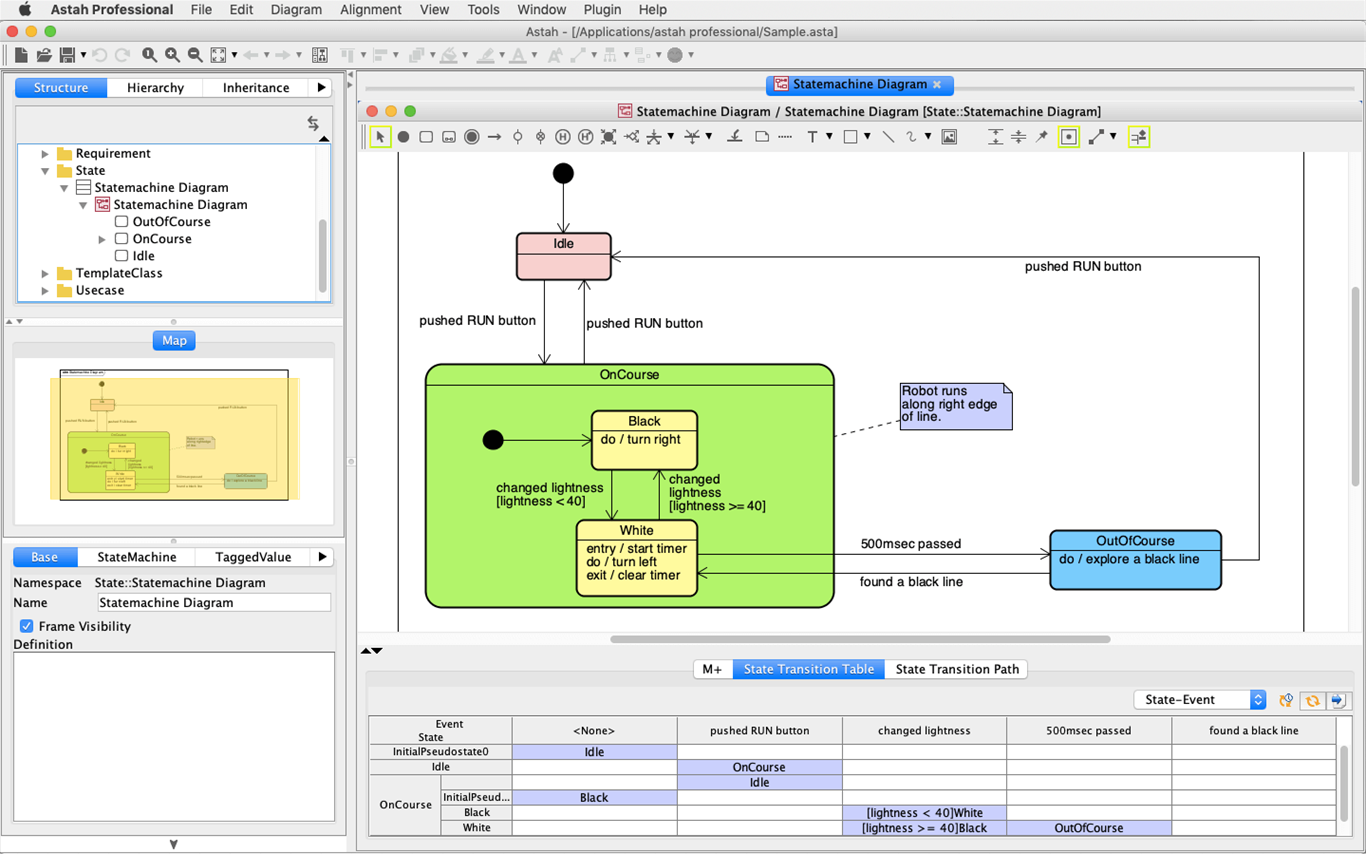Open the Tools menu
This screenshot has width=1366, height=854.
click(x=483, y=10)
